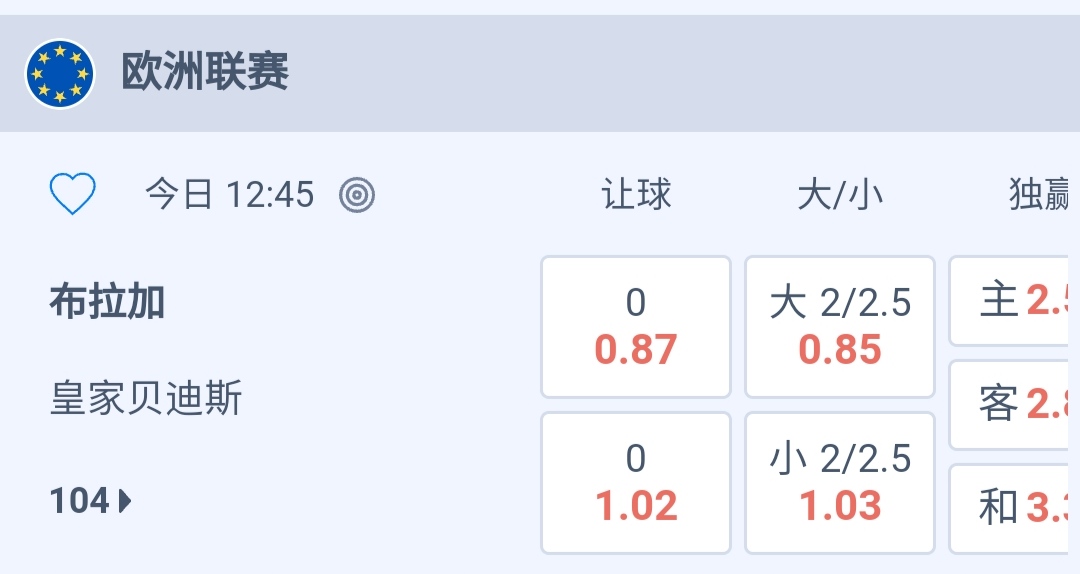Select the 大/小 column header
Viewport: 1080px width, 574px height.
point(840,194)
